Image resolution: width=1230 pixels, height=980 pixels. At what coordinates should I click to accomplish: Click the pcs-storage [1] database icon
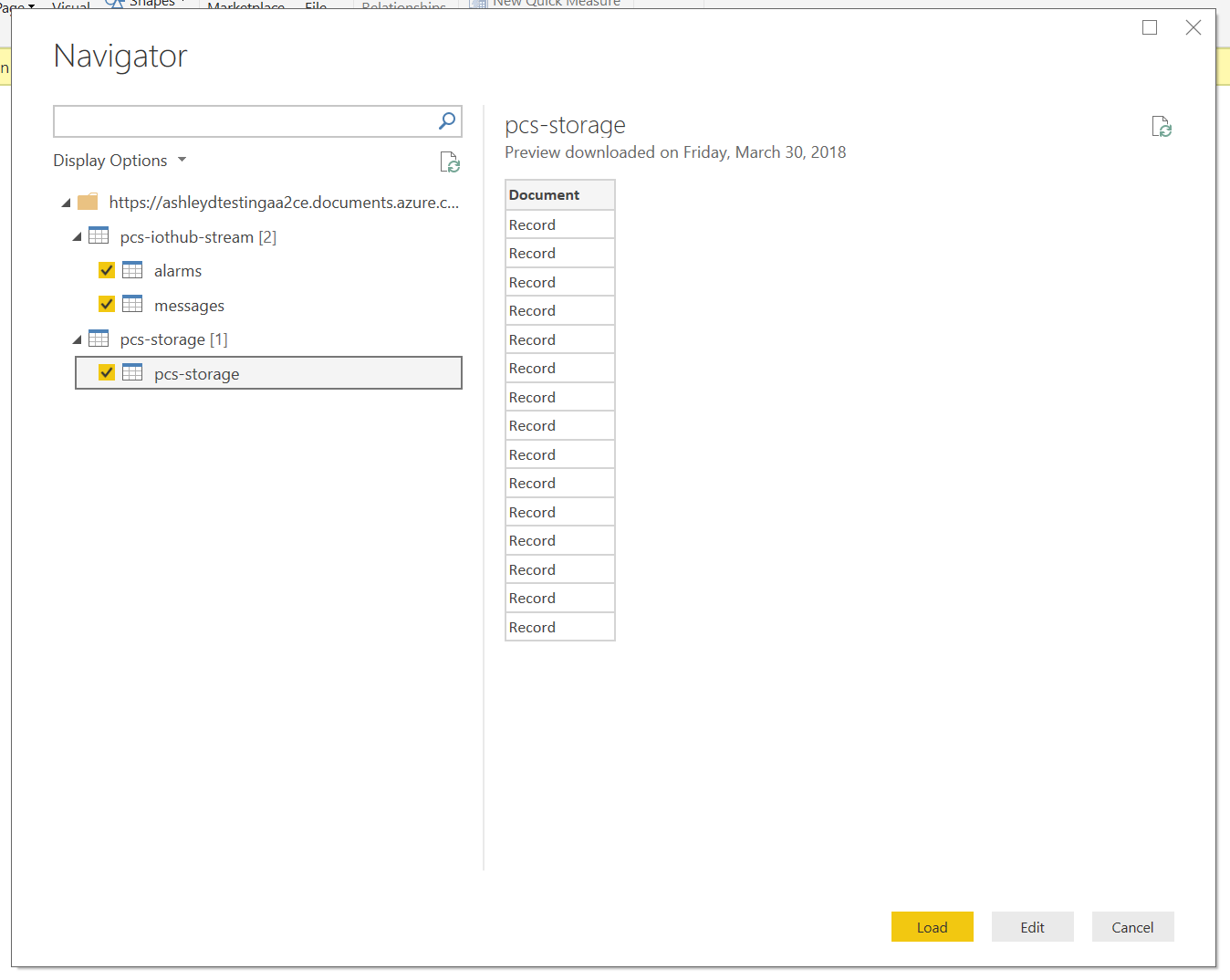(99, 339)
